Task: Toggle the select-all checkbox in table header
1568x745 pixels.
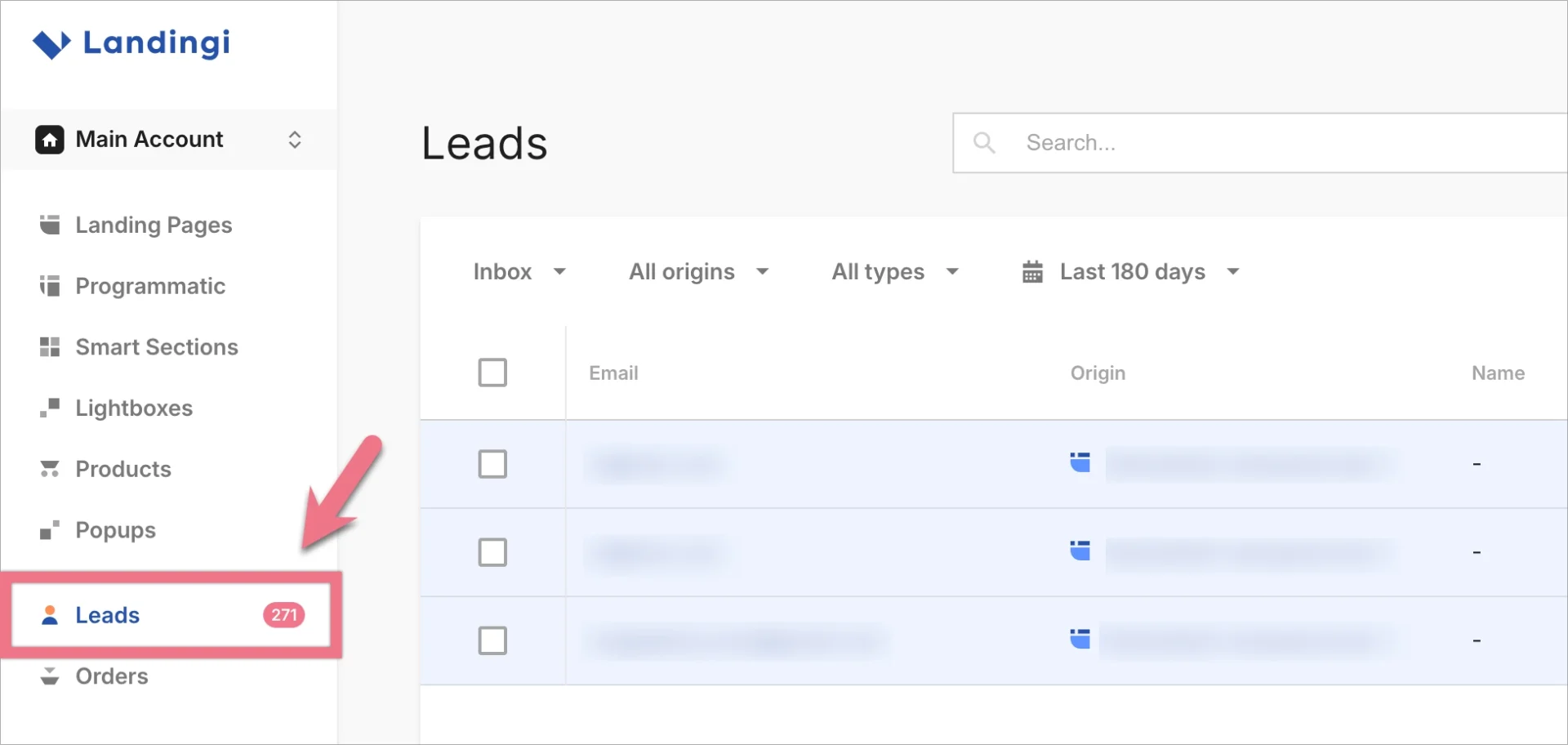Action: (x=492, y=372)
